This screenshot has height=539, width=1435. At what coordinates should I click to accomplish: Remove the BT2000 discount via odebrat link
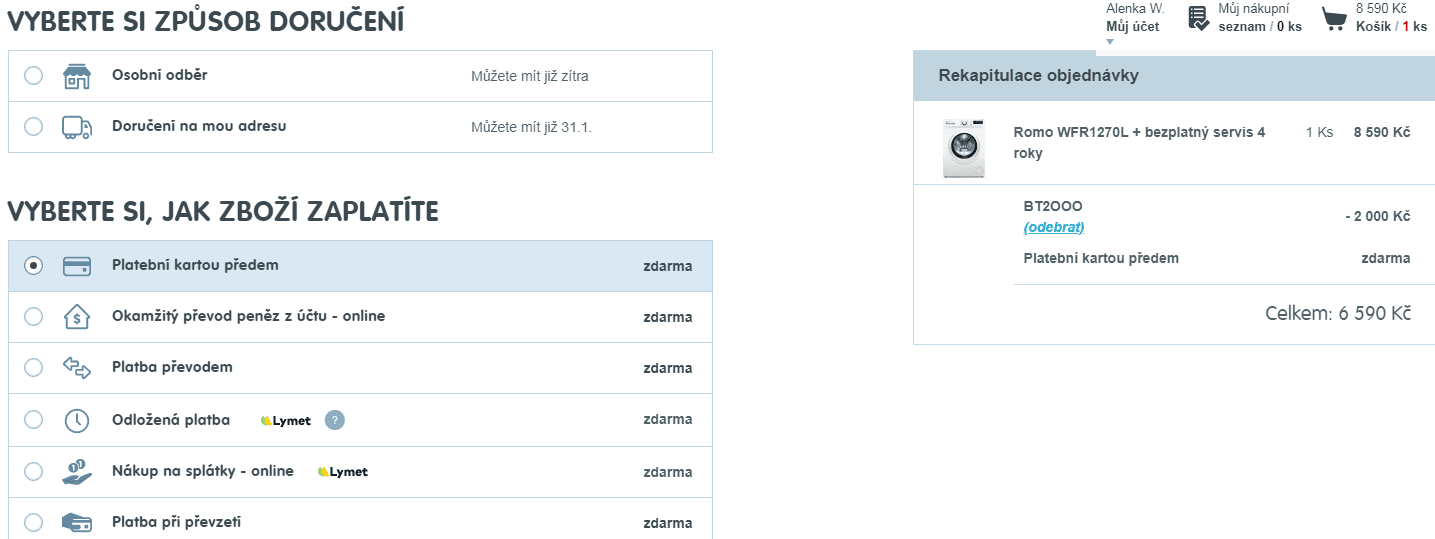click(1054, 227)
